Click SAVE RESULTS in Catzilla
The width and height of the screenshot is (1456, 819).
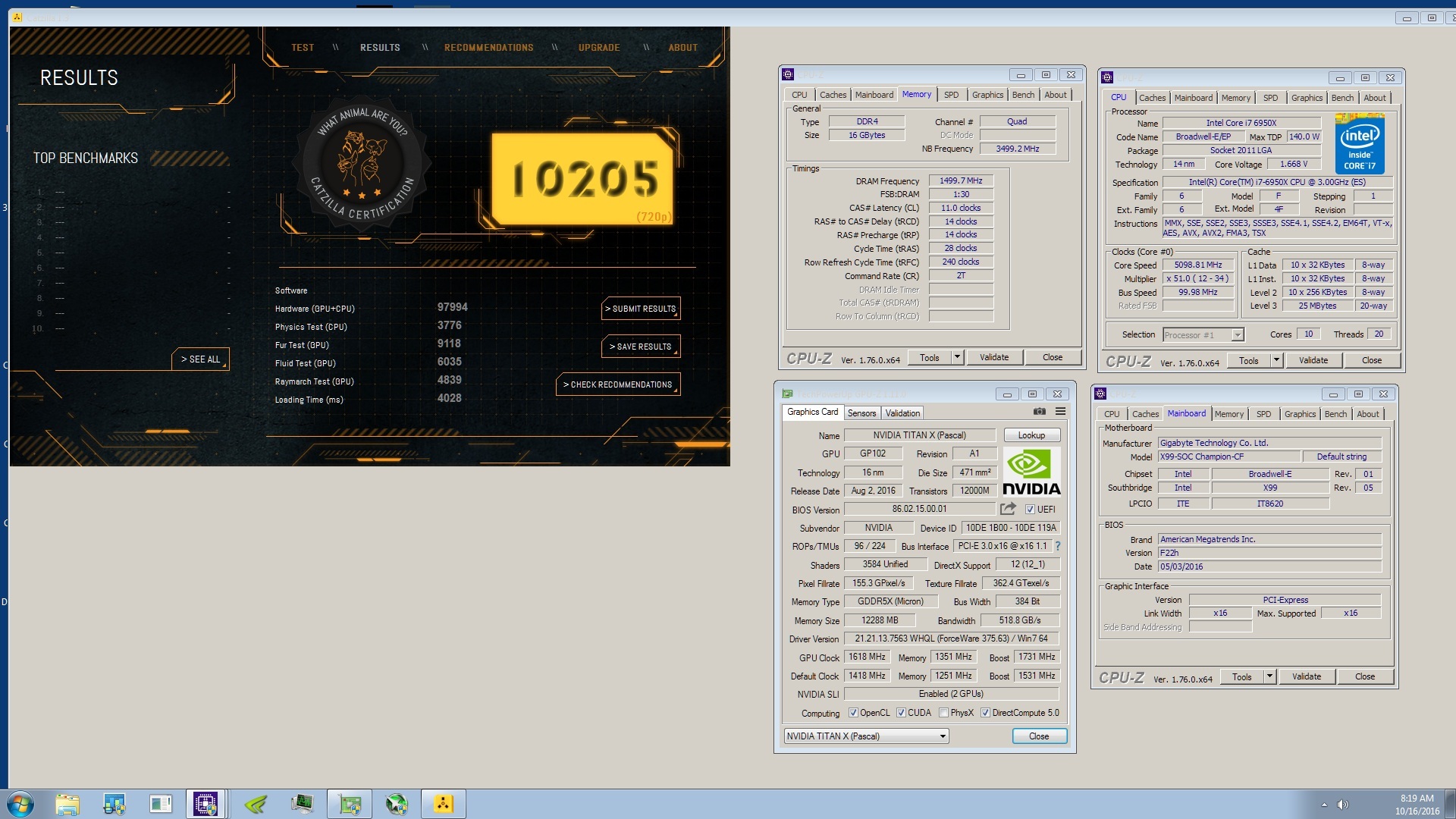click(x=641, y=347)
